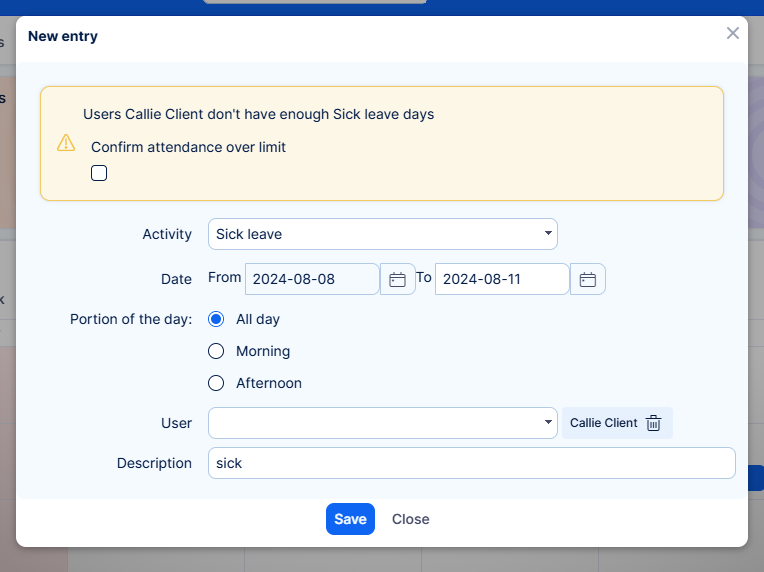764x572 pixels.
Task: Check the confirm attendance over limit box
Action: (x=99, y=173)
